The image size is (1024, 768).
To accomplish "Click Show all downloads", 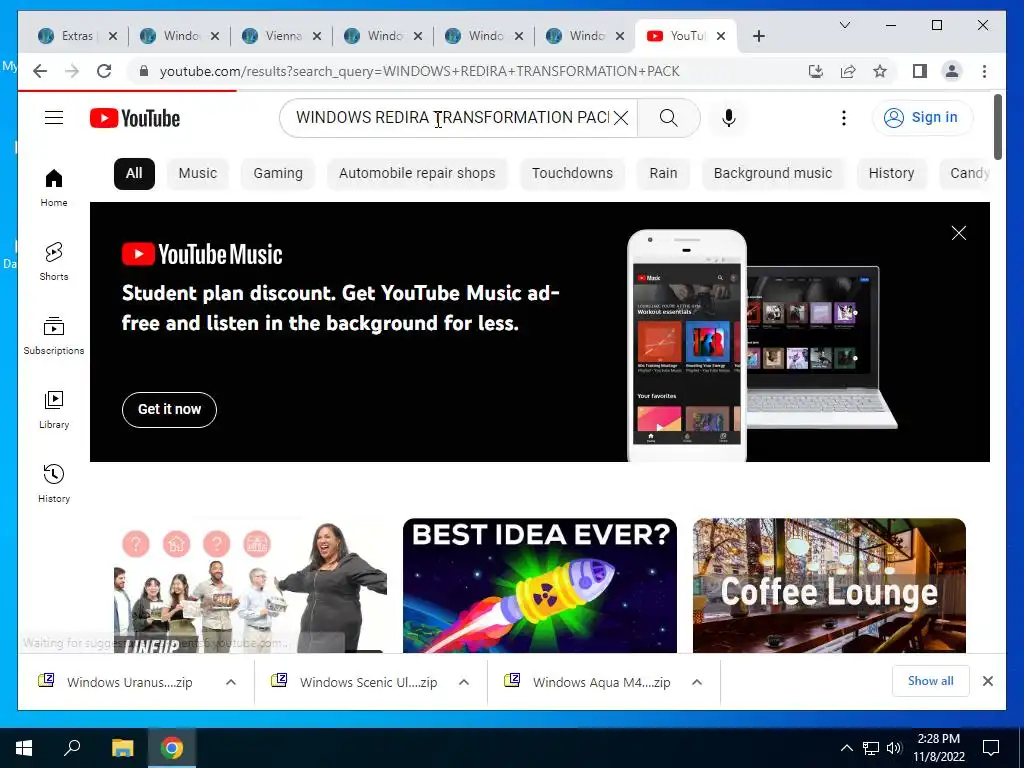I will (930, 681).
